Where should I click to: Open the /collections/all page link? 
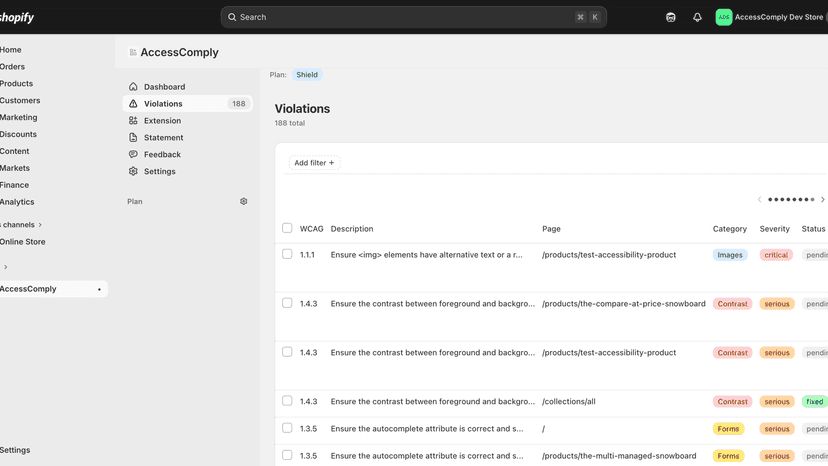569,402
